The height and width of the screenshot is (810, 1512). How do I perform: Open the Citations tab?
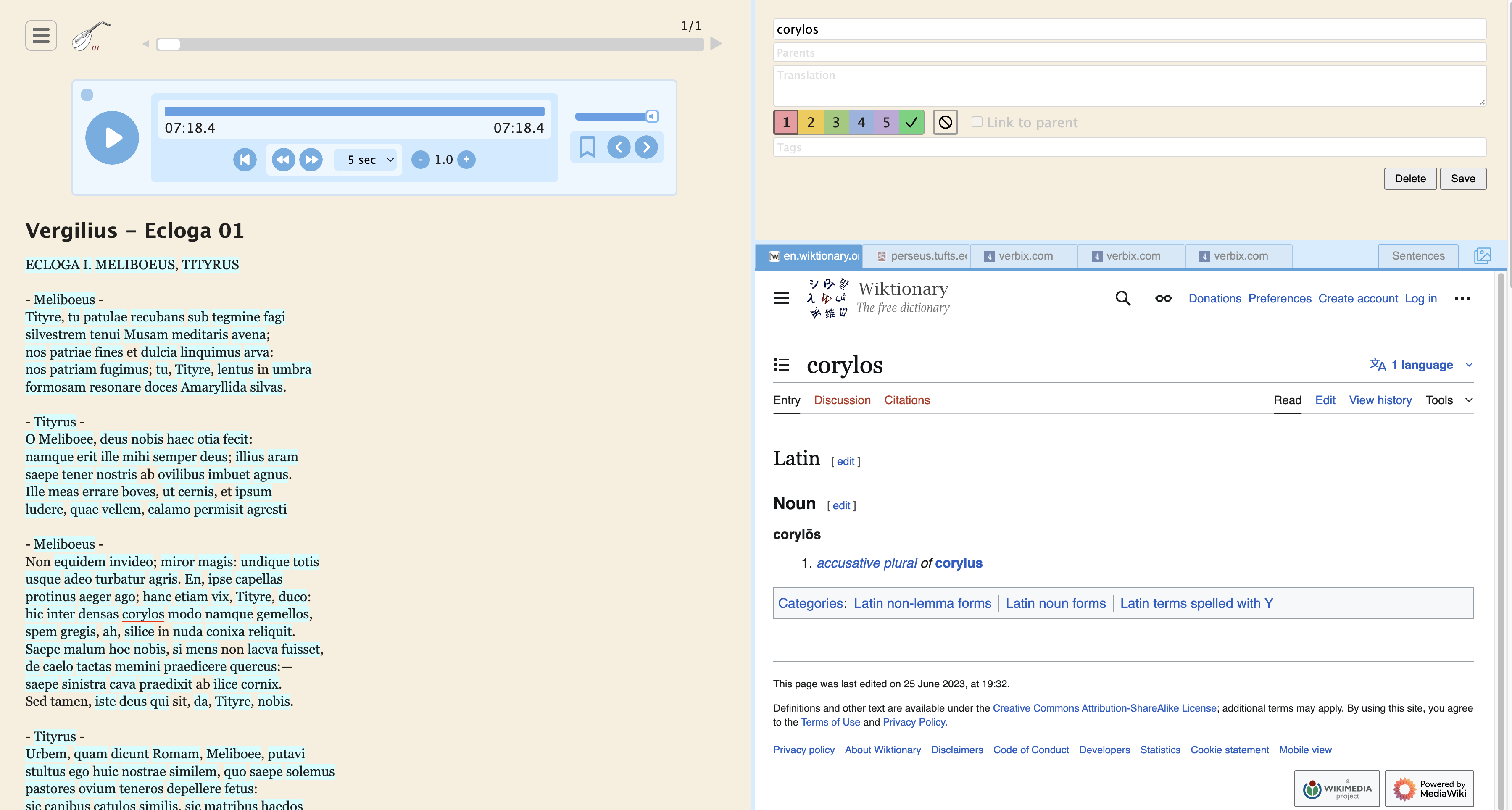[907, 400]
